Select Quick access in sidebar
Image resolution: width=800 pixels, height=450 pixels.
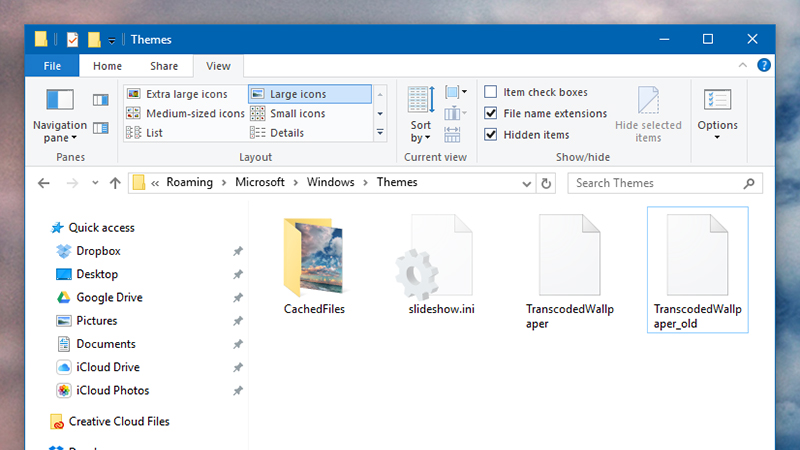[x=93, y=228]
